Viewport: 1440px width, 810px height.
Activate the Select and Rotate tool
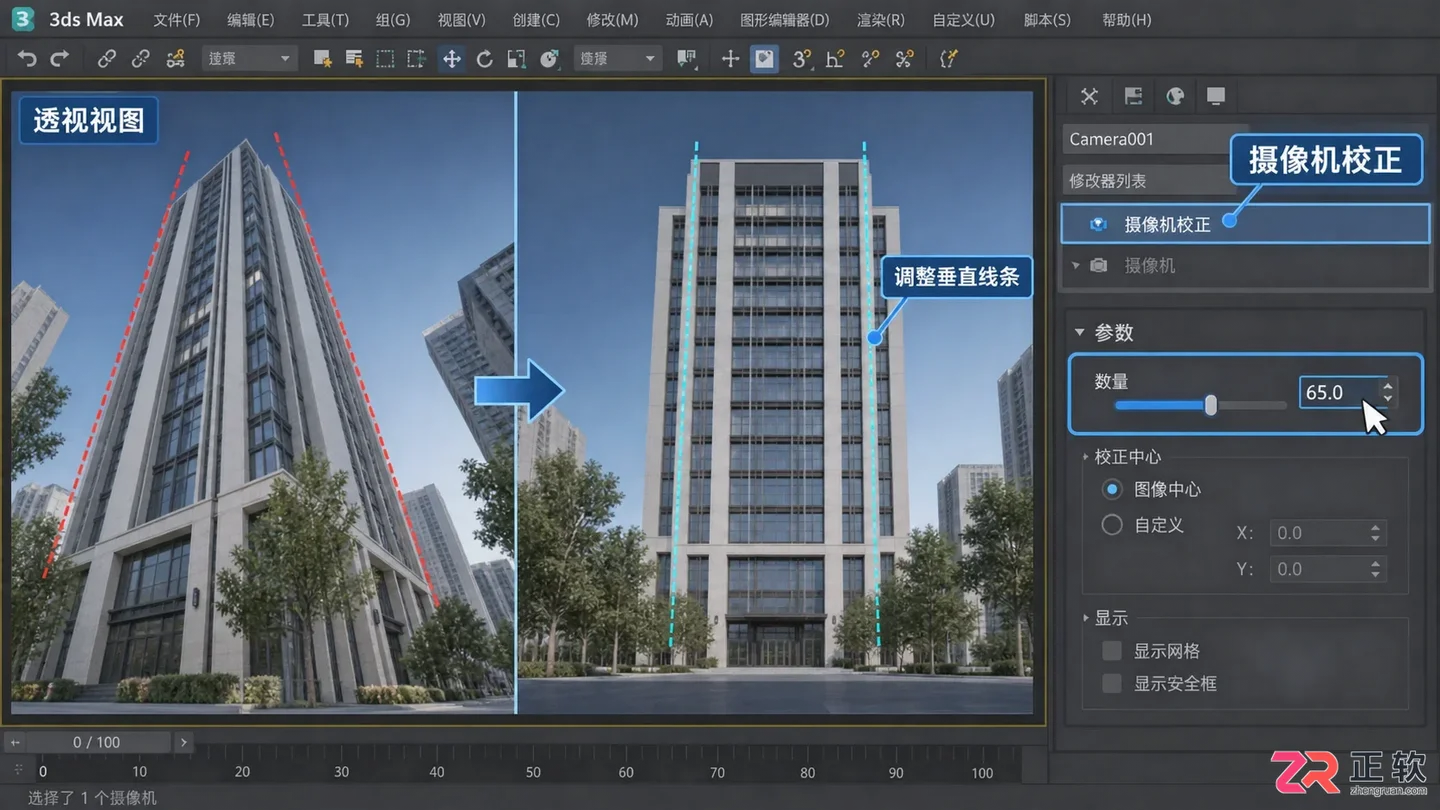pyautogui.click(x=484, y=59)
